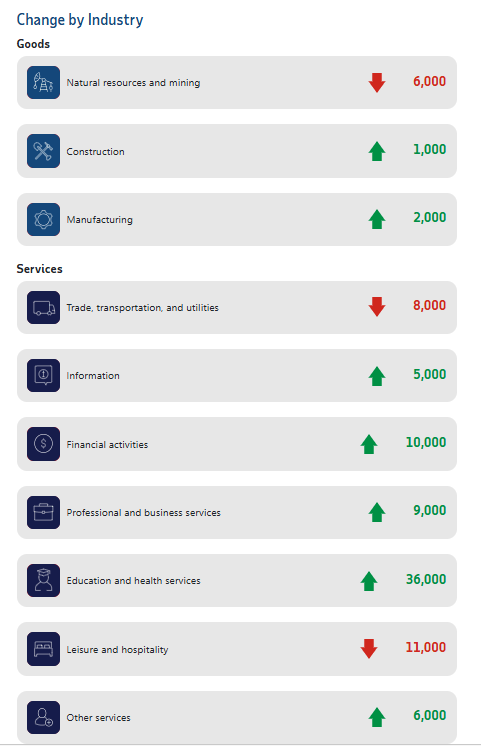Screen dimensions: 481x747
Task: Click the truck icon for Trade, transportation
Action: pos(43,307)
